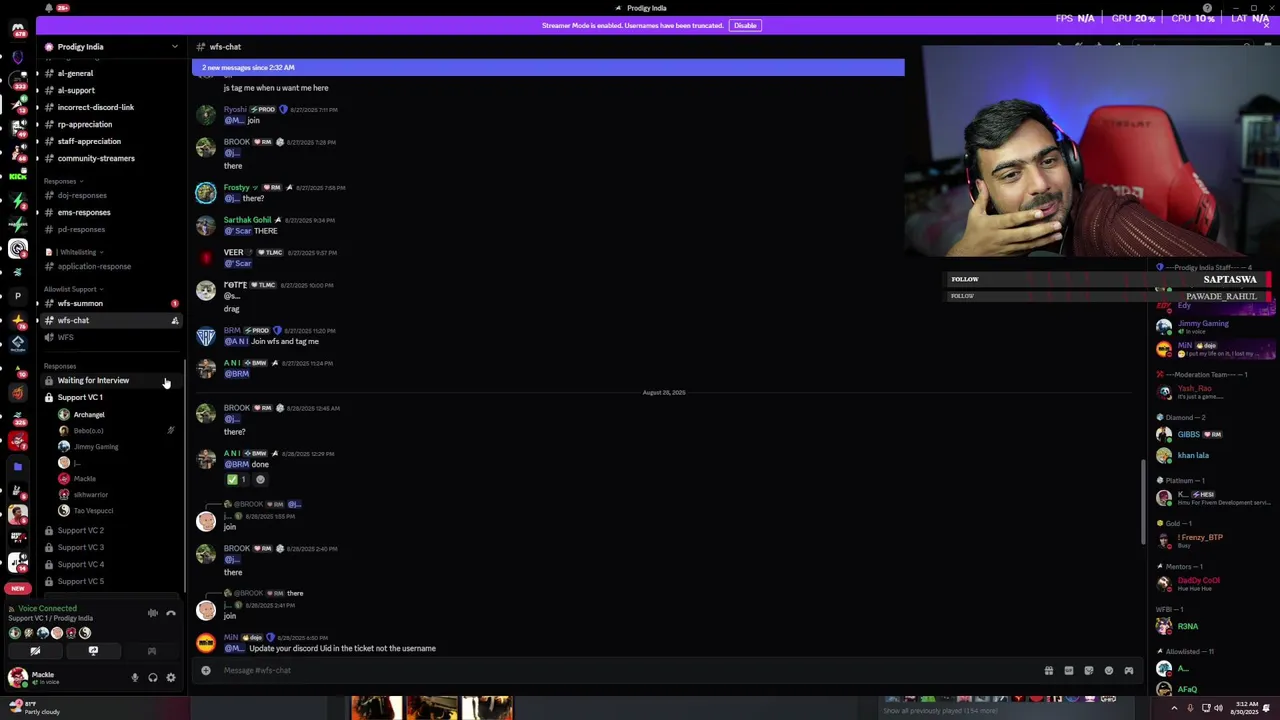
Task: Collapse the Responses category
Action: [62, 181]
